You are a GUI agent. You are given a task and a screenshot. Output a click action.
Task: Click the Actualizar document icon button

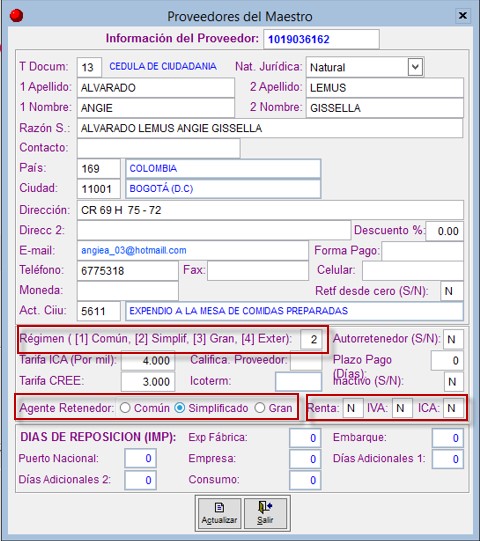[x=219, y=513]
